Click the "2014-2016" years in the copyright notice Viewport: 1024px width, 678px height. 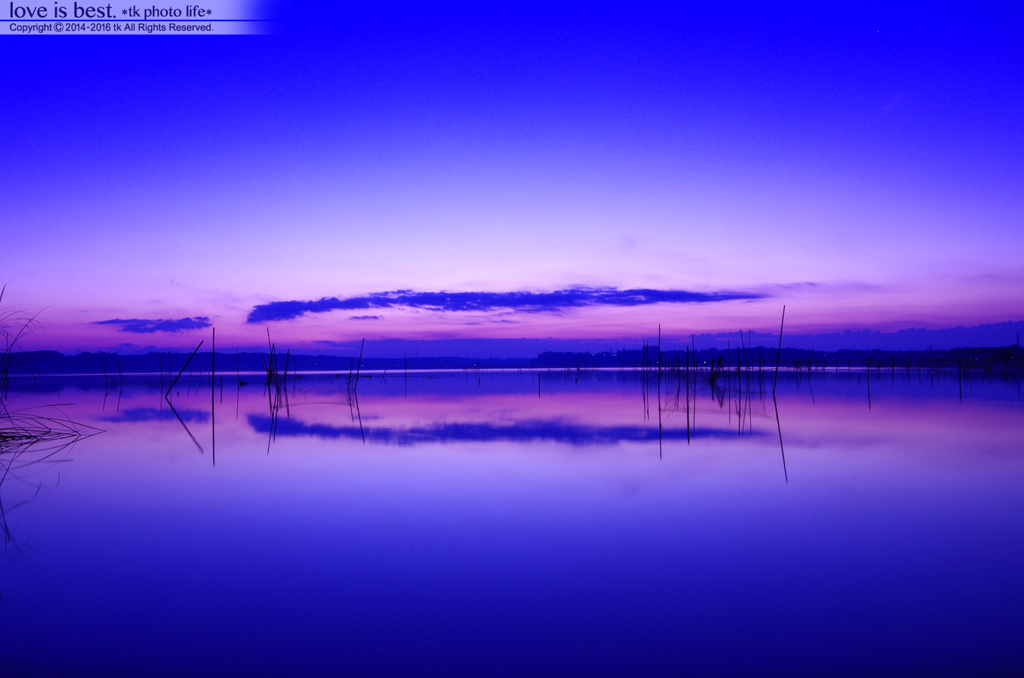(x=87, y=28)
